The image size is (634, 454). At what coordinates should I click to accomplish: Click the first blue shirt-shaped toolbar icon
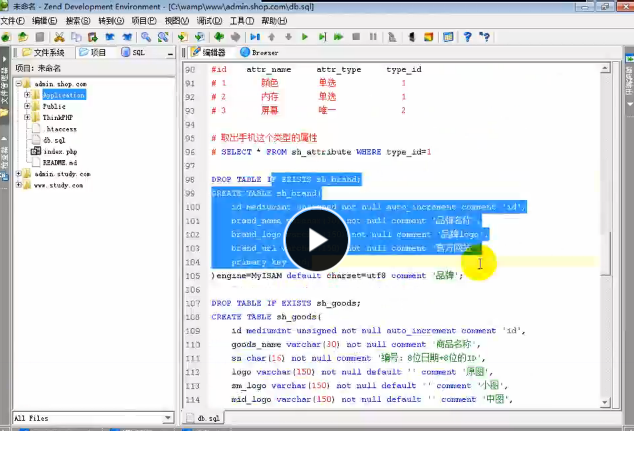(x=110, y=37)
